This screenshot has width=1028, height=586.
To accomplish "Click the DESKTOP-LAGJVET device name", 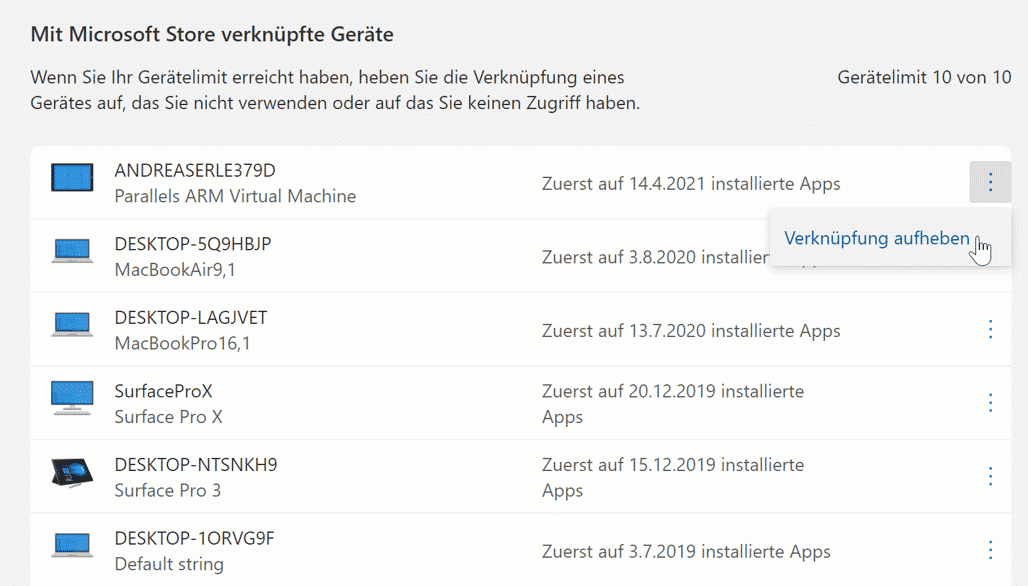I will pyautogui.click(x=191, y=318).
